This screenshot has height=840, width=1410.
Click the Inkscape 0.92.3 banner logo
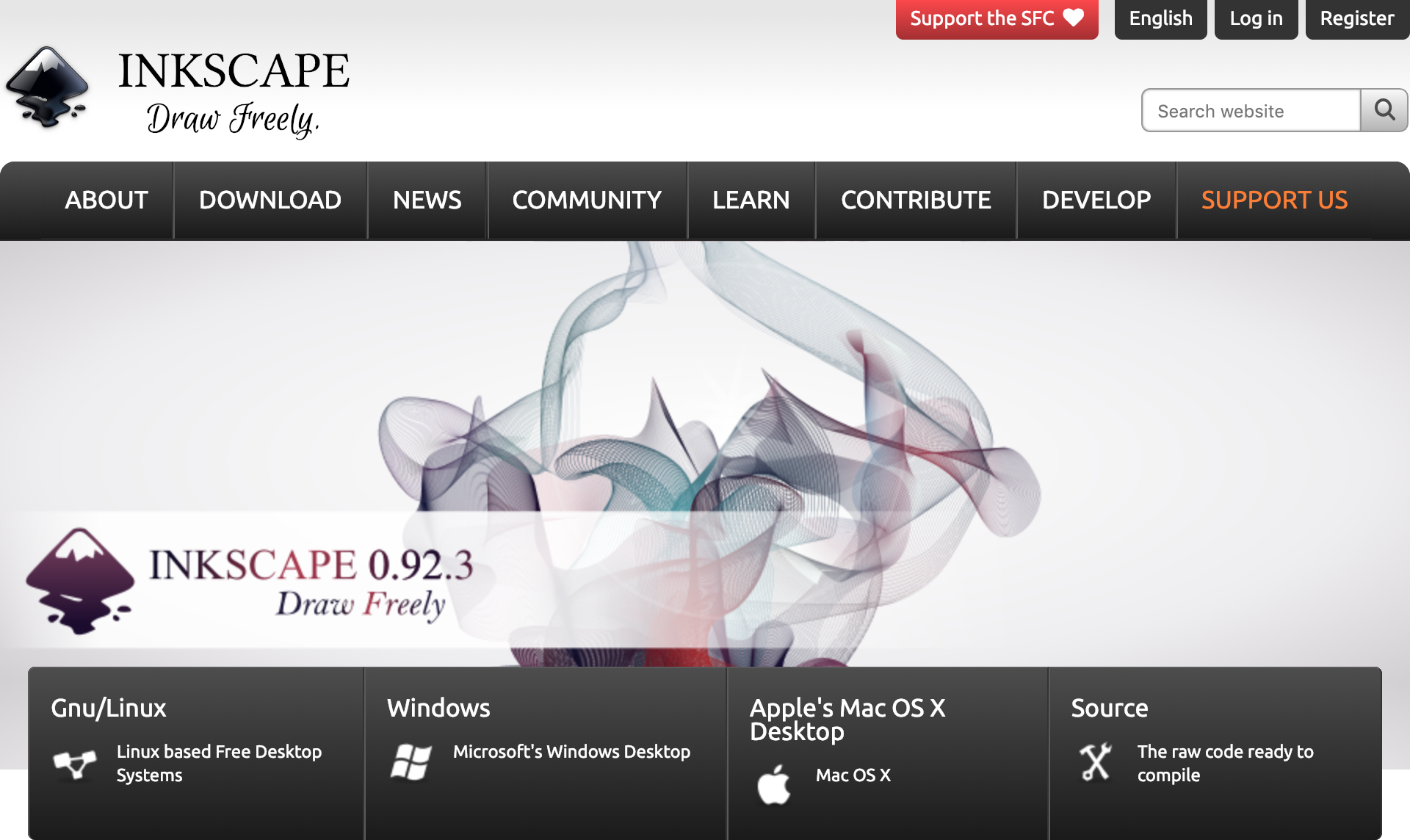click(x=79, y=581)
